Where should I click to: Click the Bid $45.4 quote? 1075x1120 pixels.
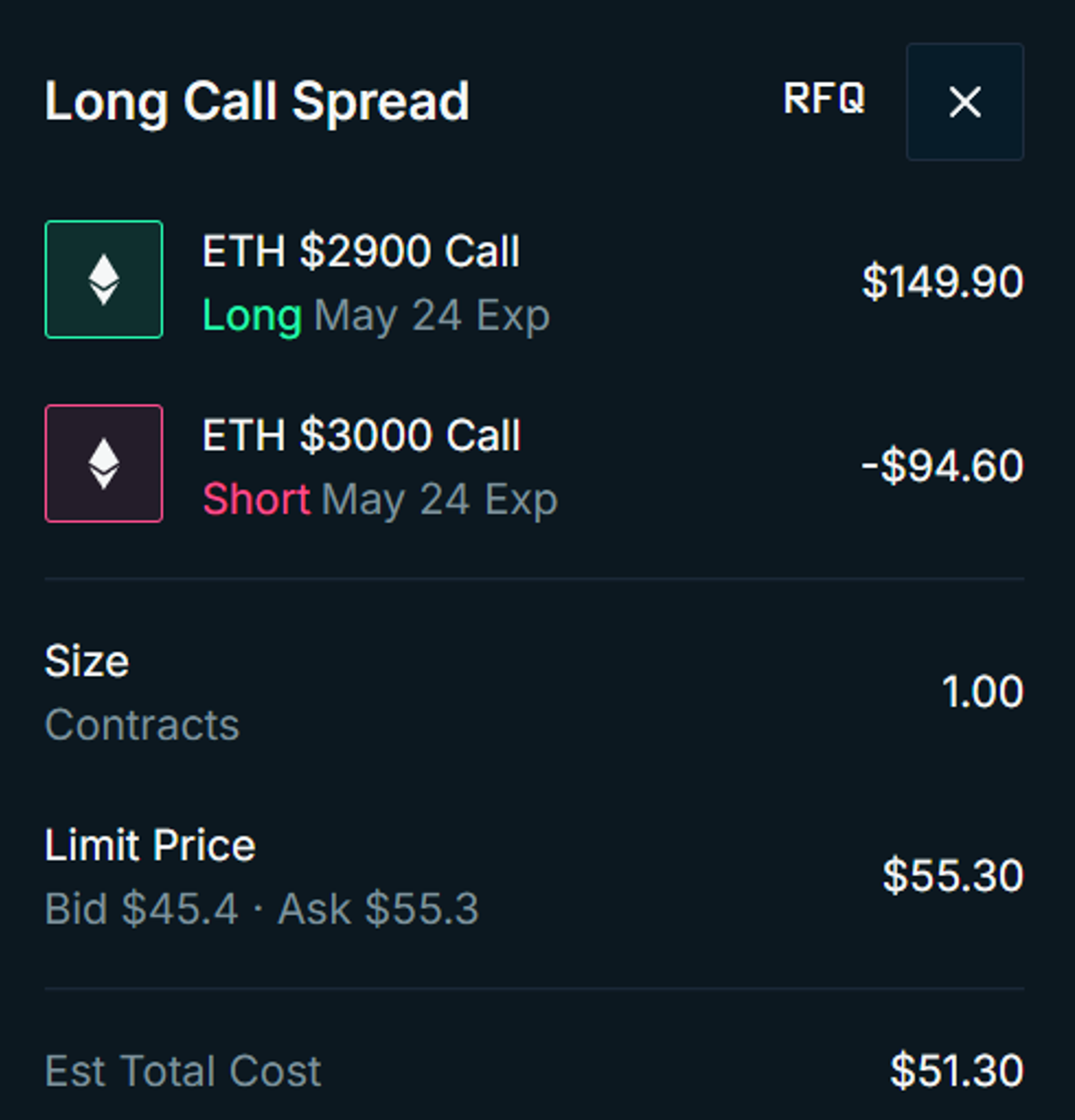click(x=141, y=908)
